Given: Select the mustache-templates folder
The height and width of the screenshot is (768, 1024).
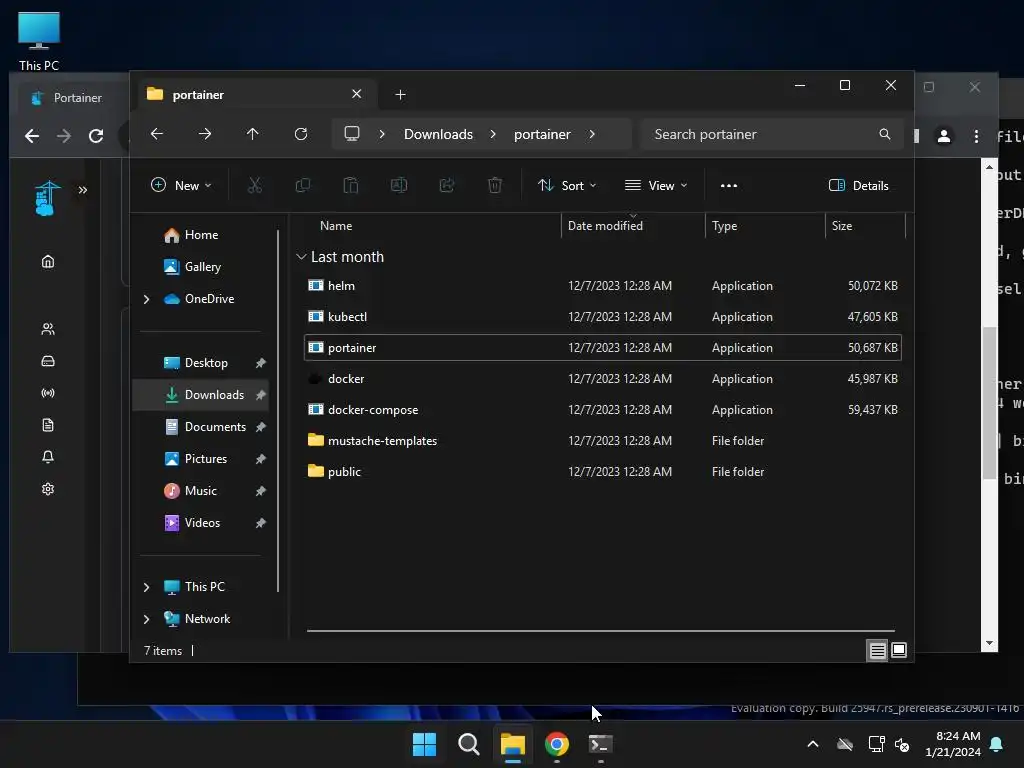Looking at the screenshot, I should pyautogui.click(x=602, y=441).
